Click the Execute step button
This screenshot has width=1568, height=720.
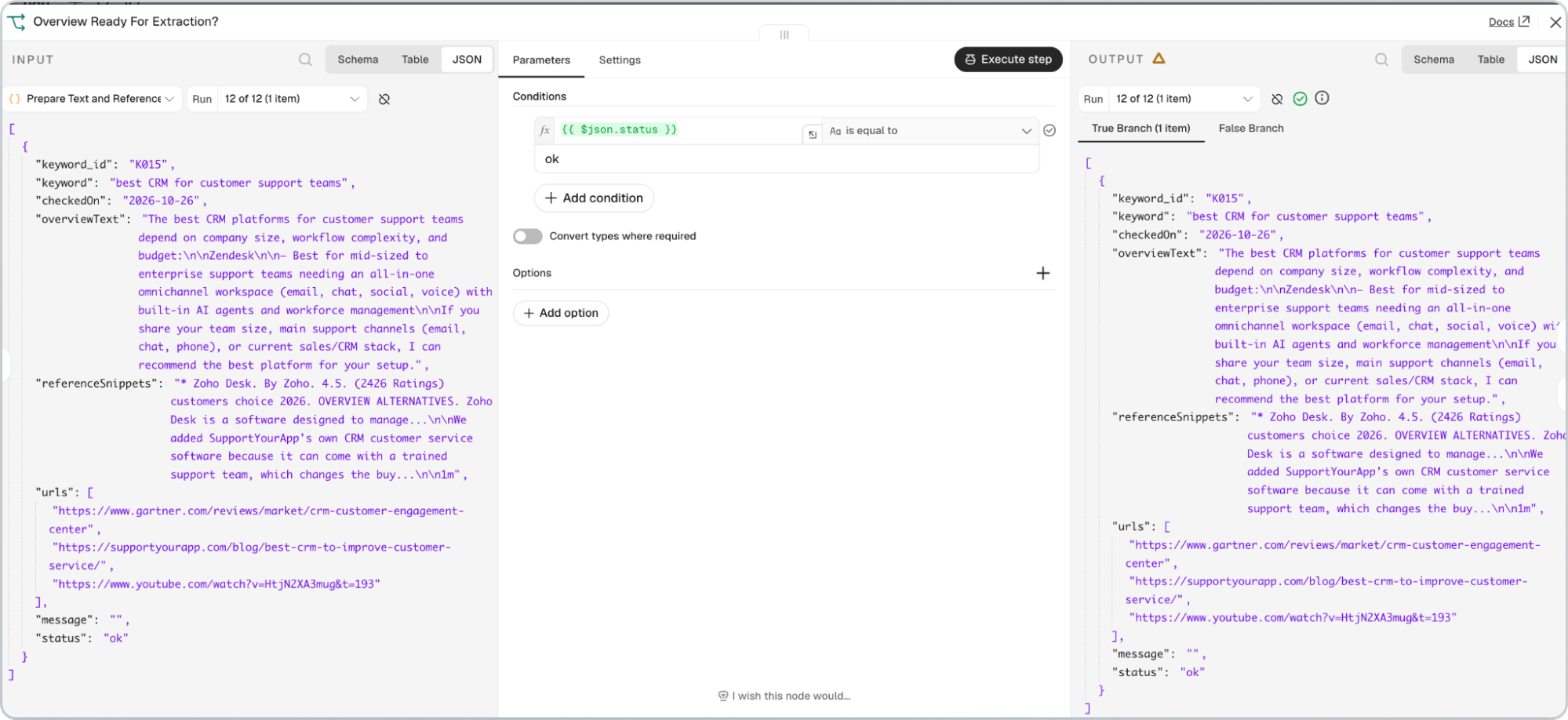(1008, 60)
